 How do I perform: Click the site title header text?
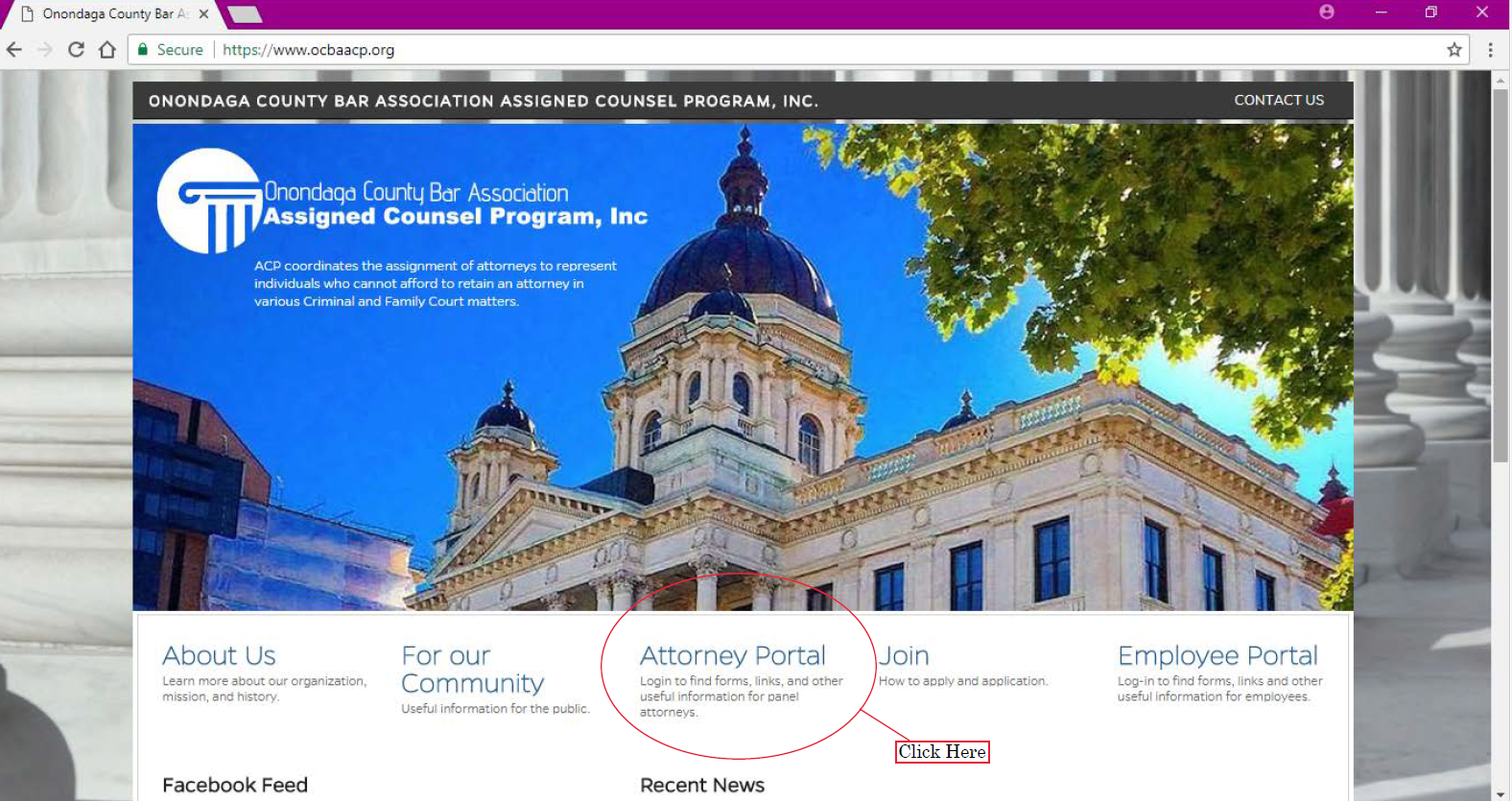tap(484, 101)
